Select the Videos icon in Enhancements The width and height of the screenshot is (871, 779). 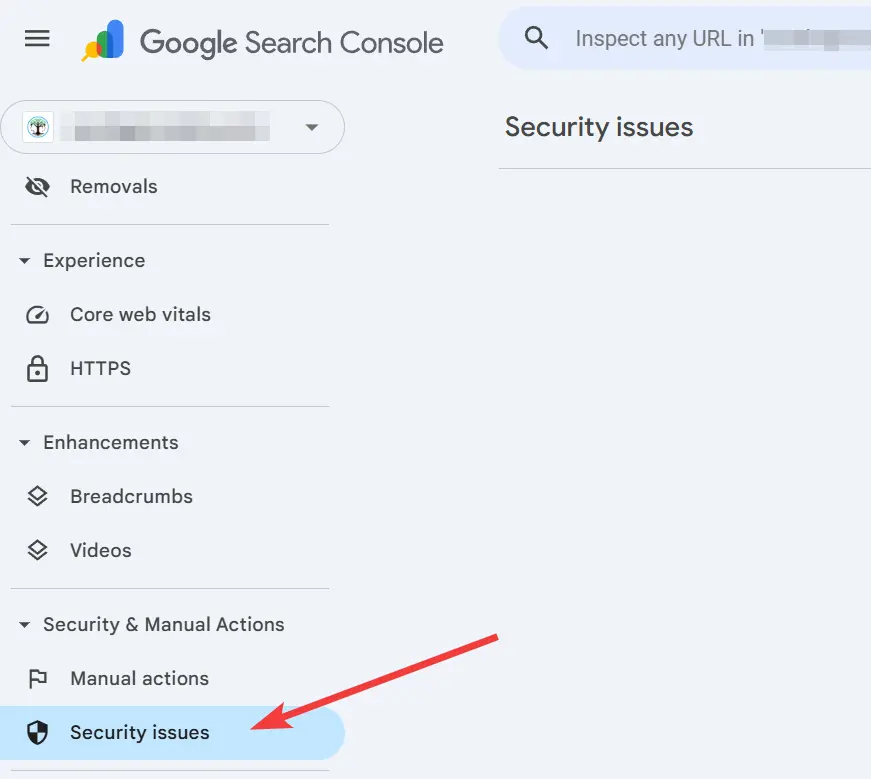[37, 550]
